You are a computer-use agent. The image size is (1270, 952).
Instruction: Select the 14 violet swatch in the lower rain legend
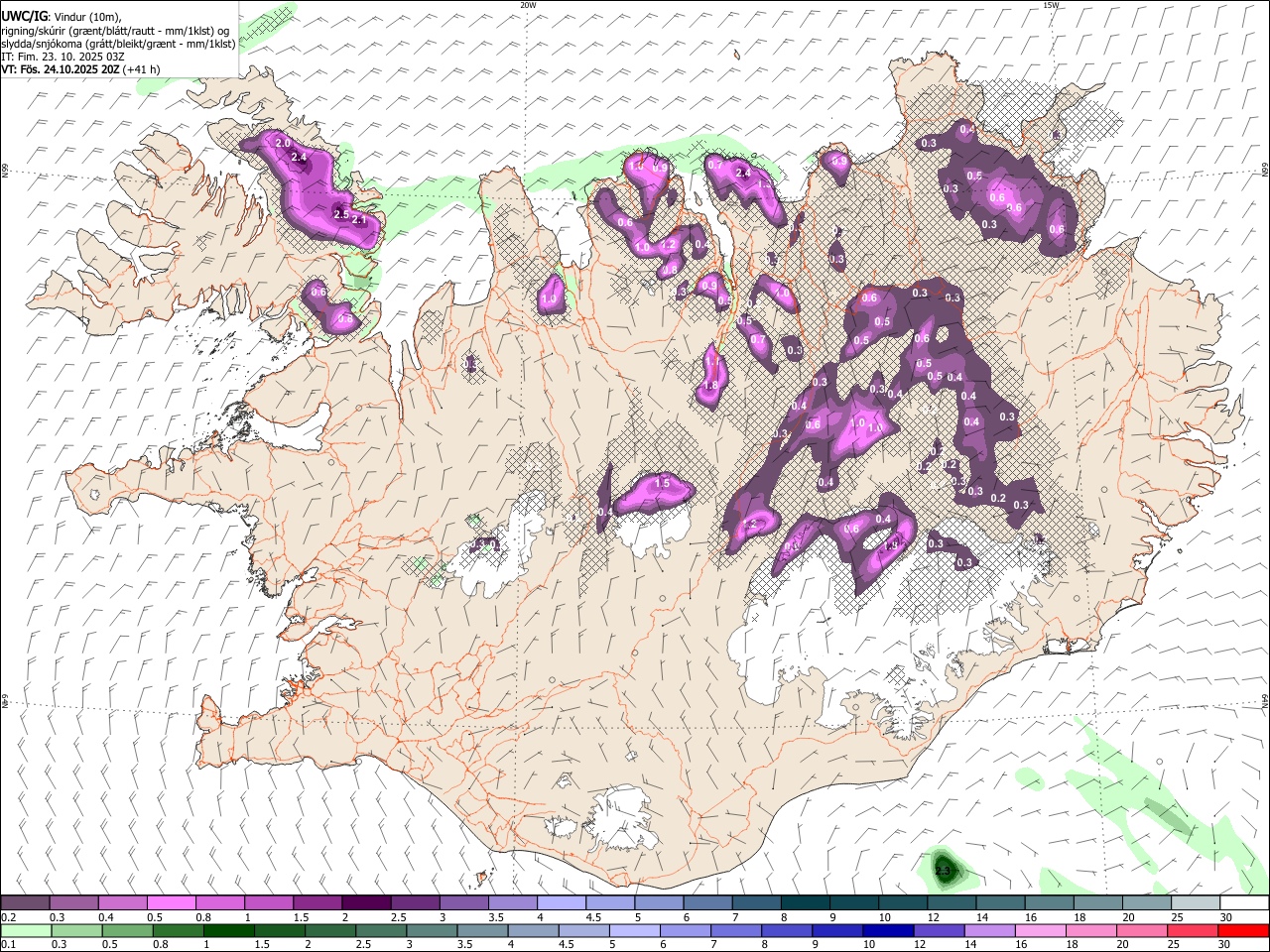pyautogui.click(x=989, y=930)
